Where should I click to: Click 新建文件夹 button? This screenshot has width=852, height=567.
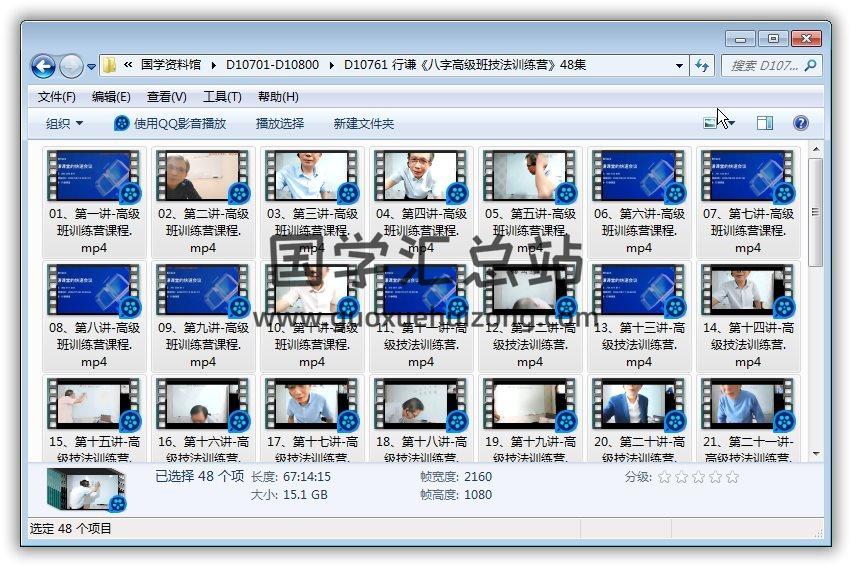364,123
